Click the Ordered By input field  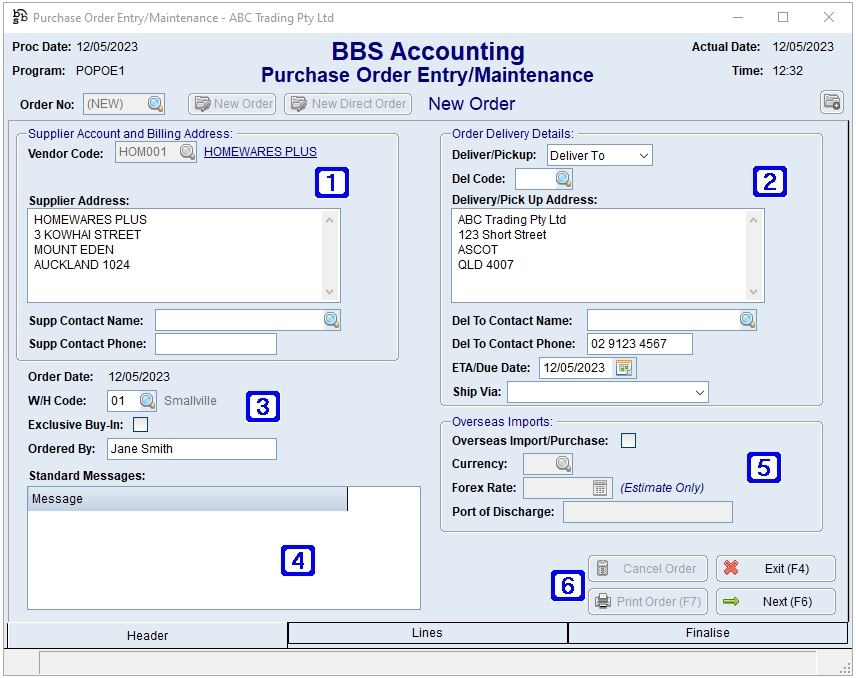tap(191, 449)
